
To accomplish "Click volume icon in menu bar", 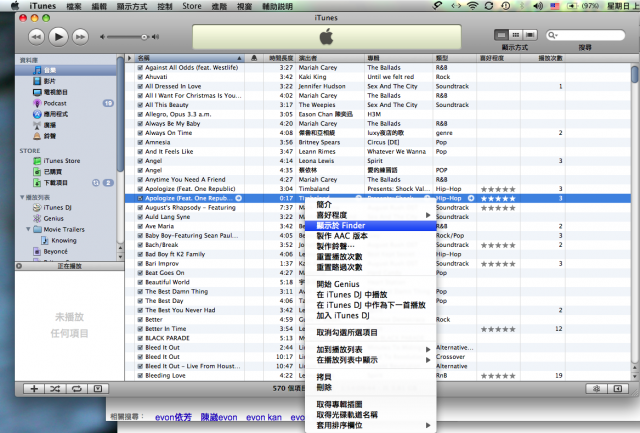I will tap(538, 6).
